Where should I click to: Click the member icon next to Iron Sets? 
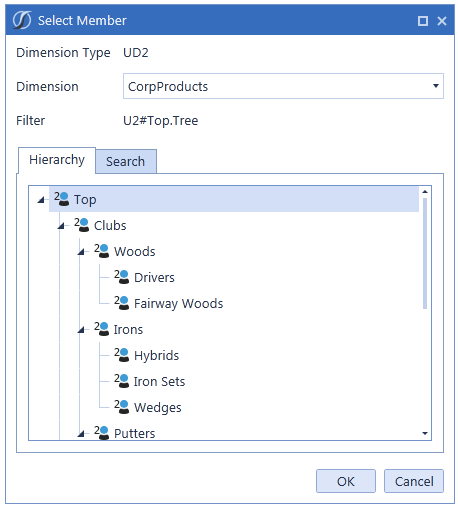click(122, 381)
